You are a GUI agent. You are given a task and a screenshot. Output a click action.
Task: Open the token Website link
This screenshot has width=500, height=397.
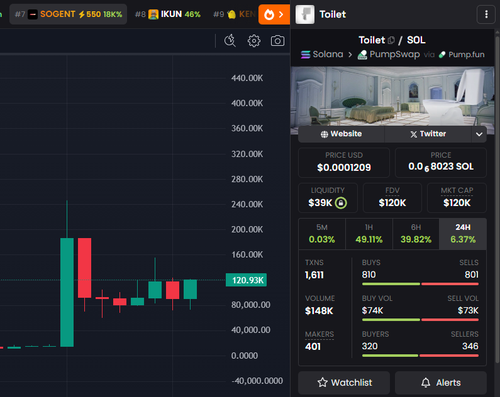pyautogui.click(x=341, y=134)
